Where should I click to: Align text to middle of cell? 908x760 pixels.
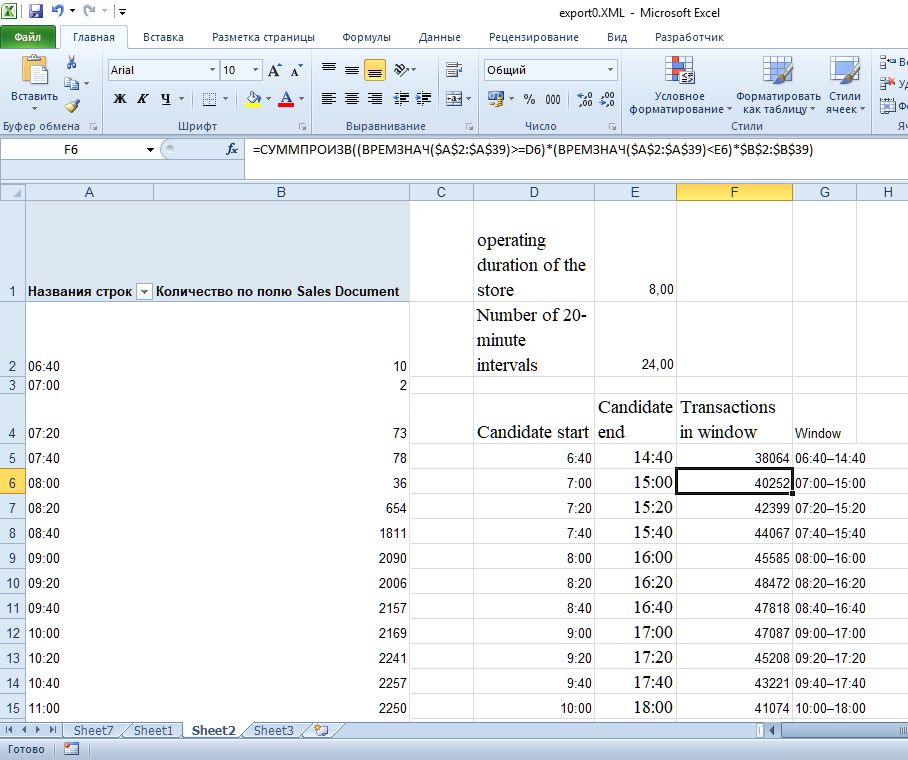click(x=352, y=70)
